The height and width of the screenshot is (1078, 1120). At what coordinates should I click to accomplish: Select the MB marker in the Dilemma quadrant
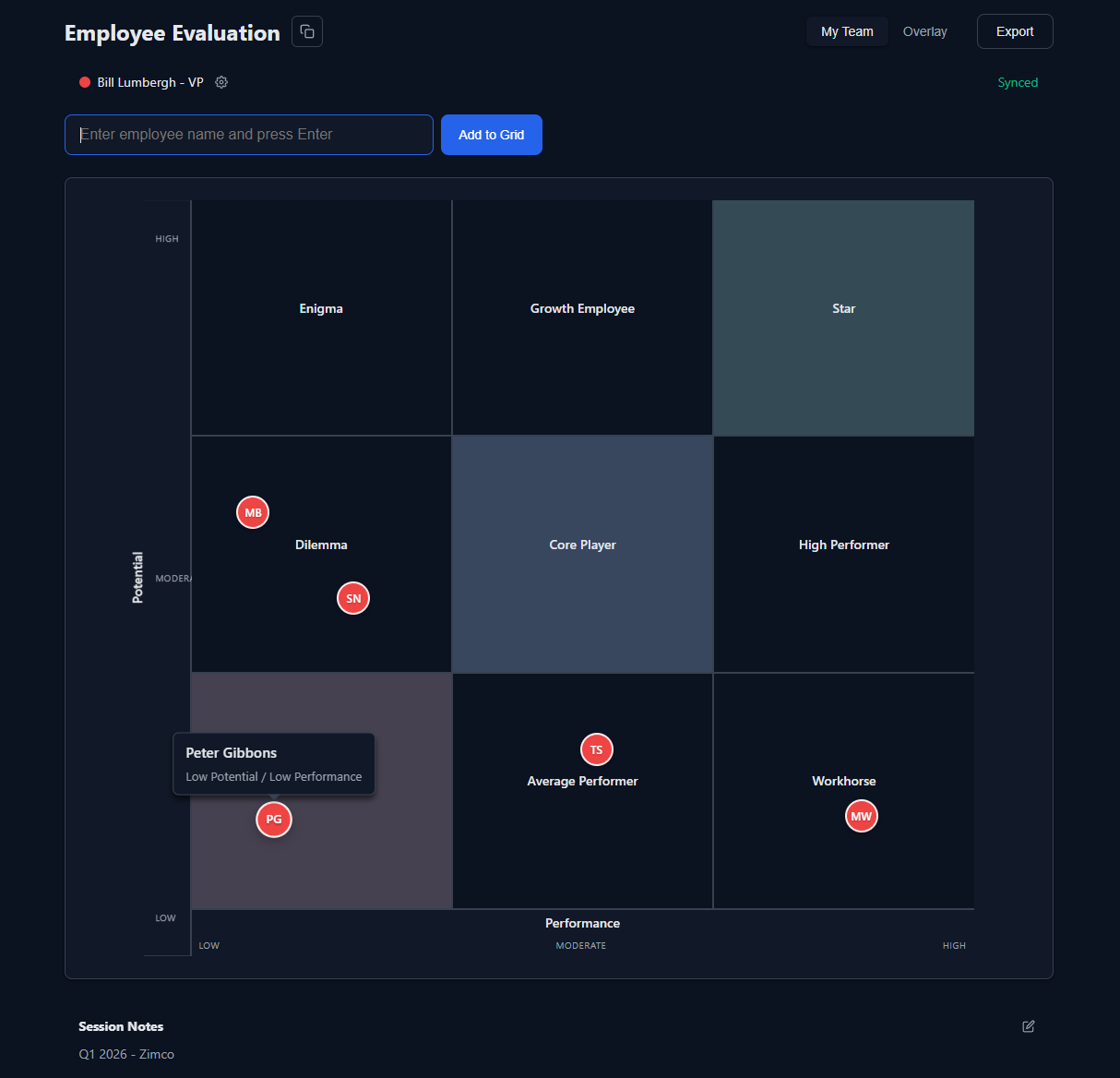[x=252, y=511]
